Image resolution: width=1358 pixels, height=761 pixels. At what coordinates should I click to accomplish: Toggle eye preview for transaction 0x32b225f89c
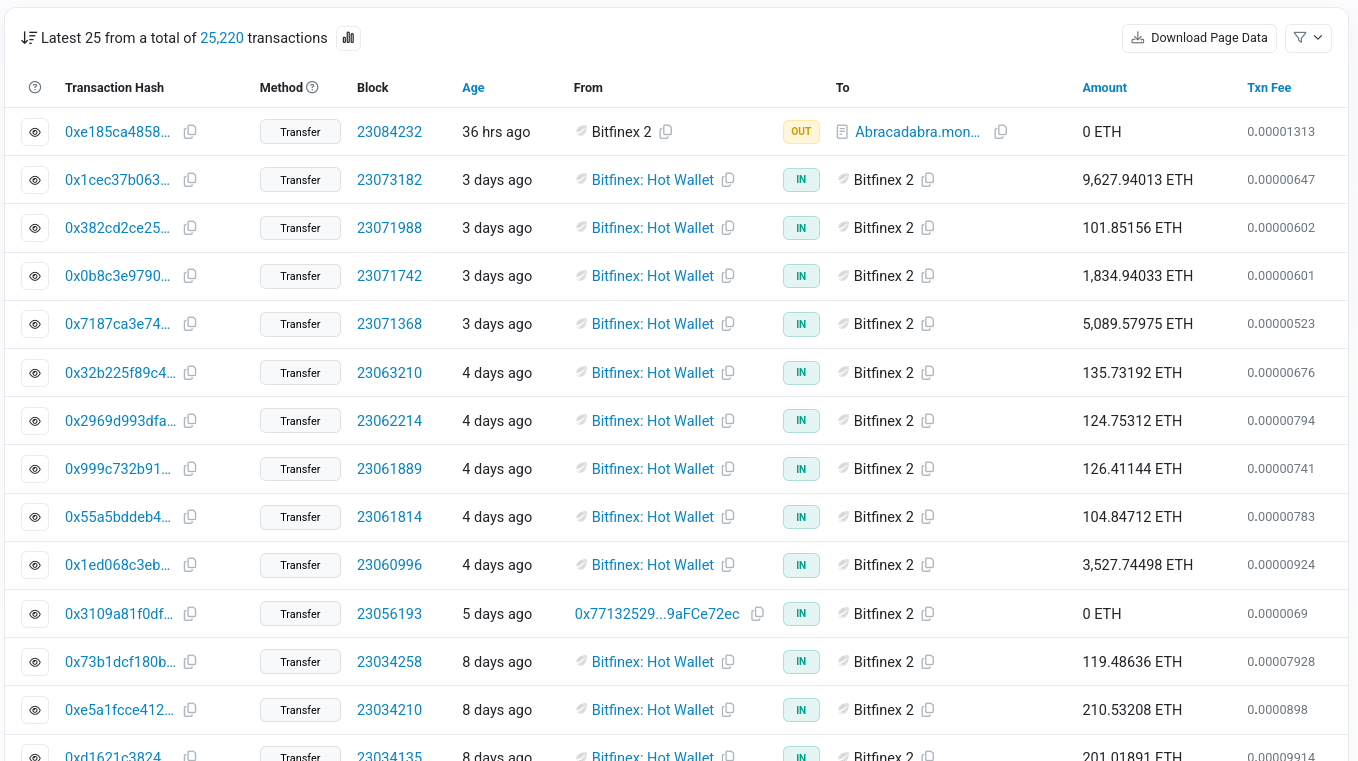pos(35,373)
